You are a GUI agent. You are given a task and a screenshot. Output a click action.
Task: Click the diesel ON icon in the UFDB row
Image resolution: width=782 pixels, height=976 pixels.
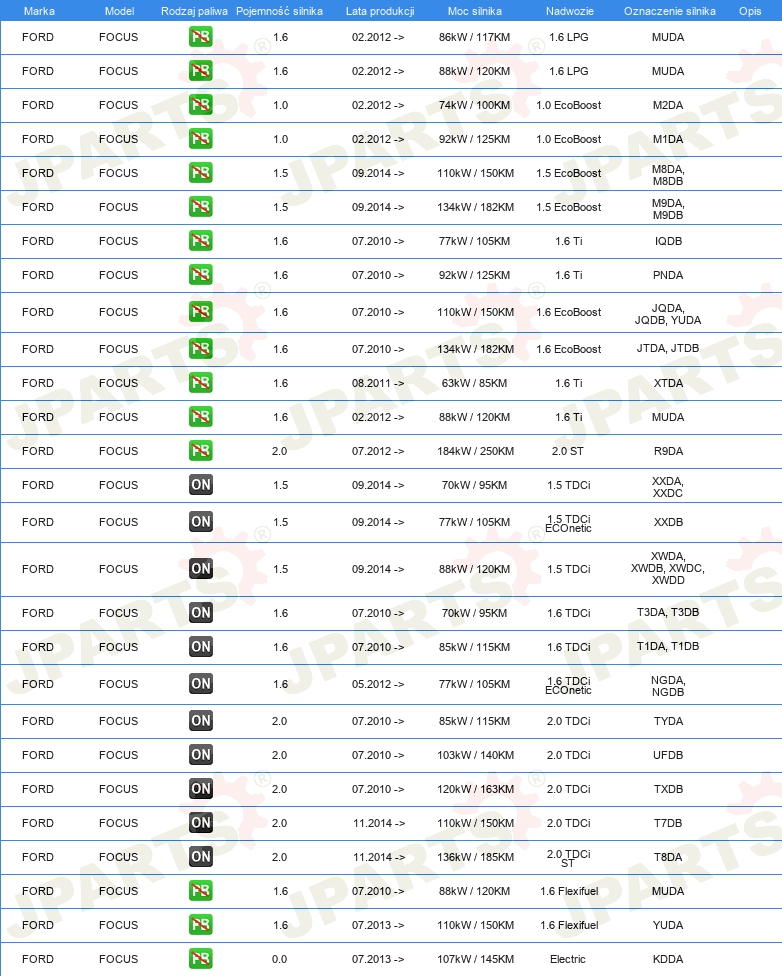tap(200, 754)
